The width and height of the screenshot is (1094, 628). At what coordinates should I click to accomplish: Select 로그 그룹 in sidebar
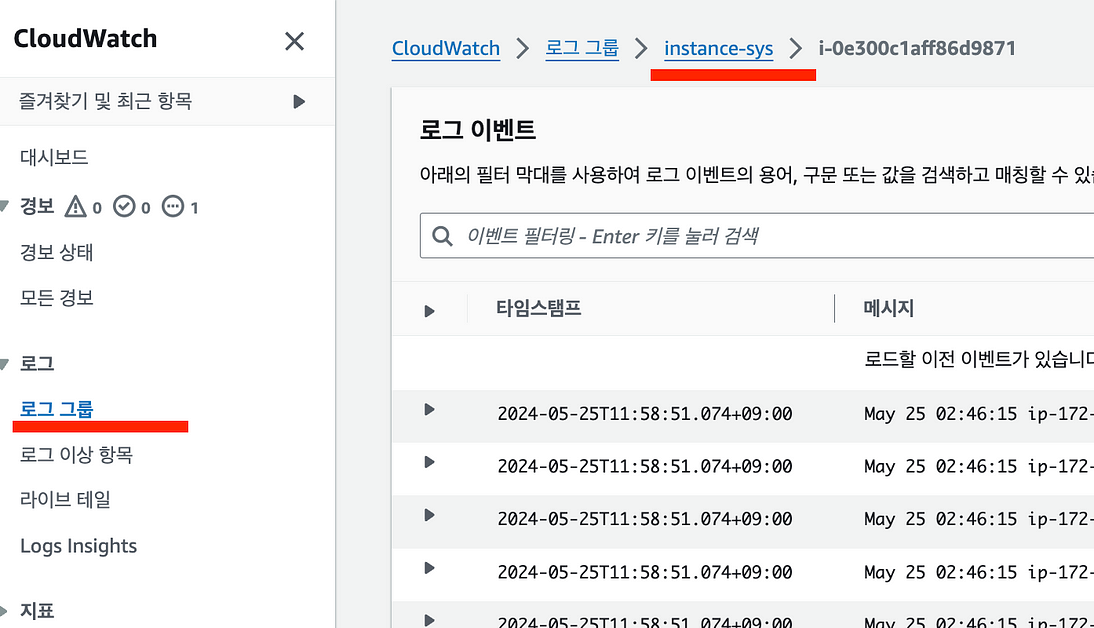pos(57,409)
